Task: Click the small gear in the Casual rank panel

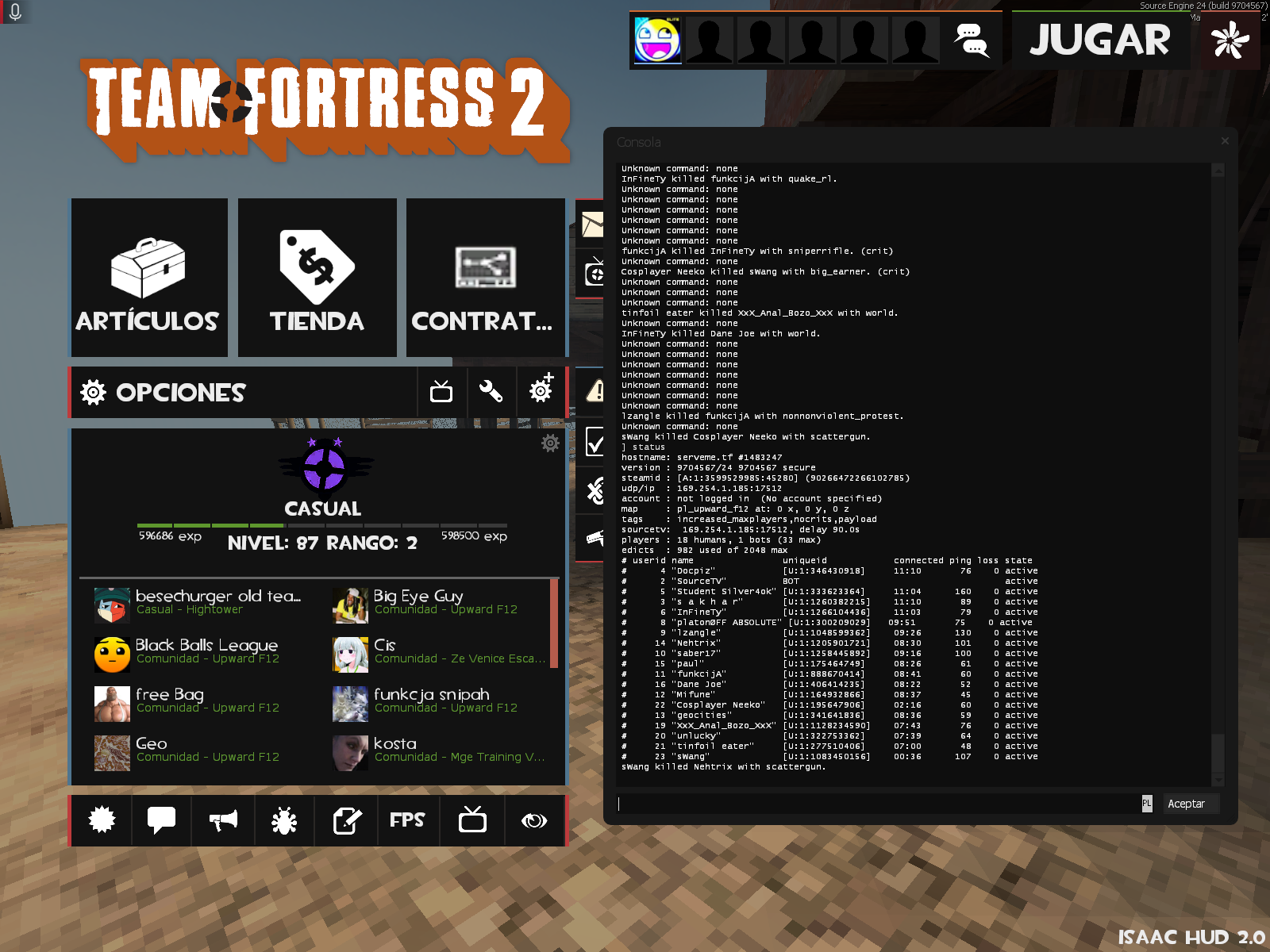Action: tap(550, 443)
